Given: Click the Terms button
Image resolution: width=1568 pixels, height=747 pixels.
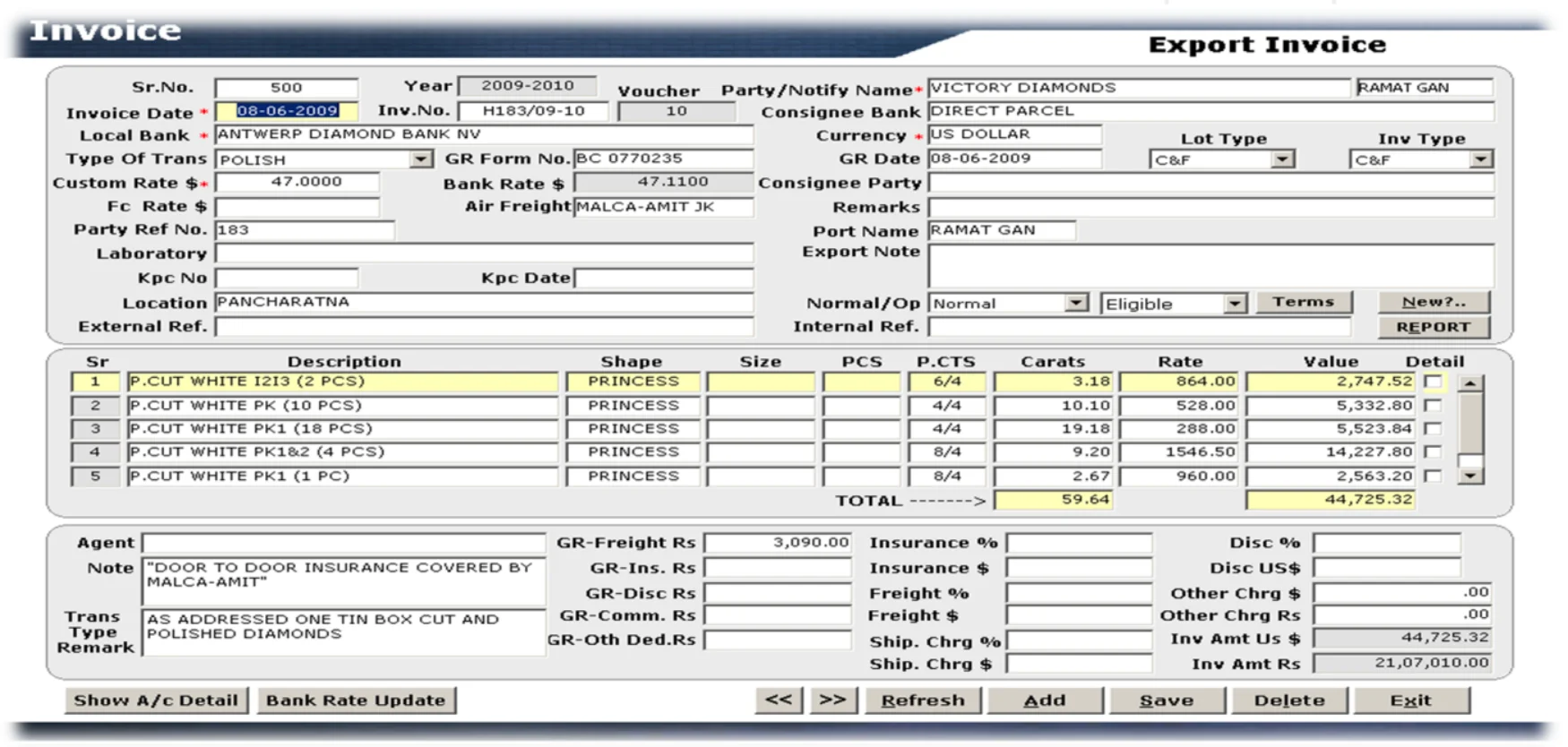Looking at the screenshot, I should click(x=1304, y=302).
